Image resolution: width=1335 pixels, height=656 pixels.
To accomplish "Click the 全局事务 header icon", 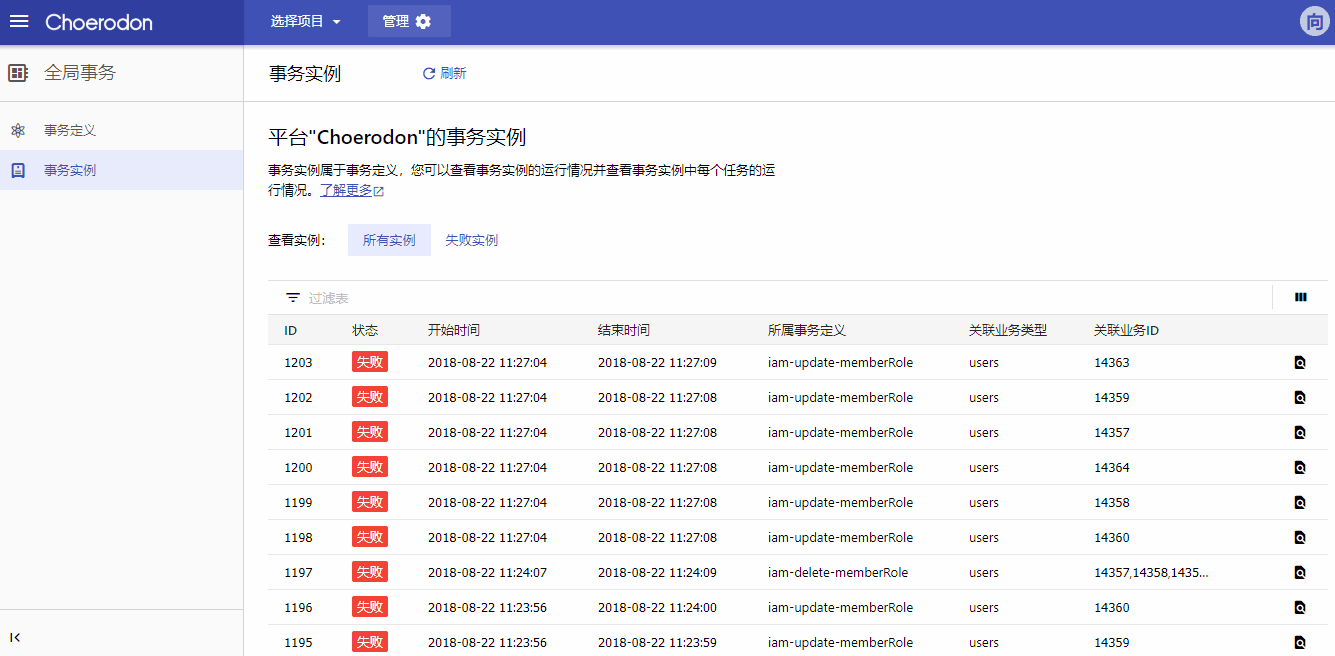I will point(18,73).
